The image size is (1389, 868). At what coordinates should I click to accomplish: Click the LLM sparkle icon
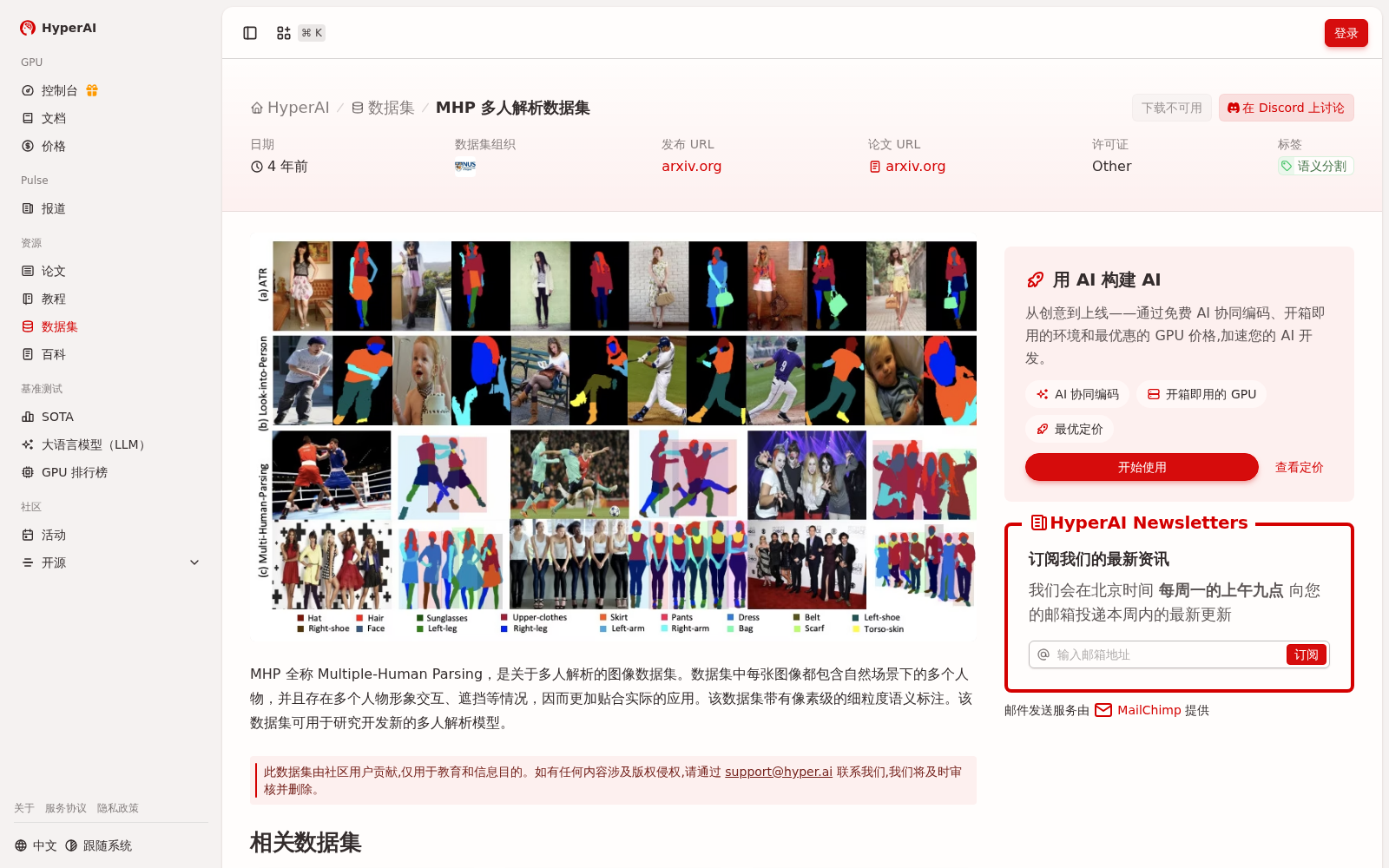pyautogui.click(x=28, y=444)
